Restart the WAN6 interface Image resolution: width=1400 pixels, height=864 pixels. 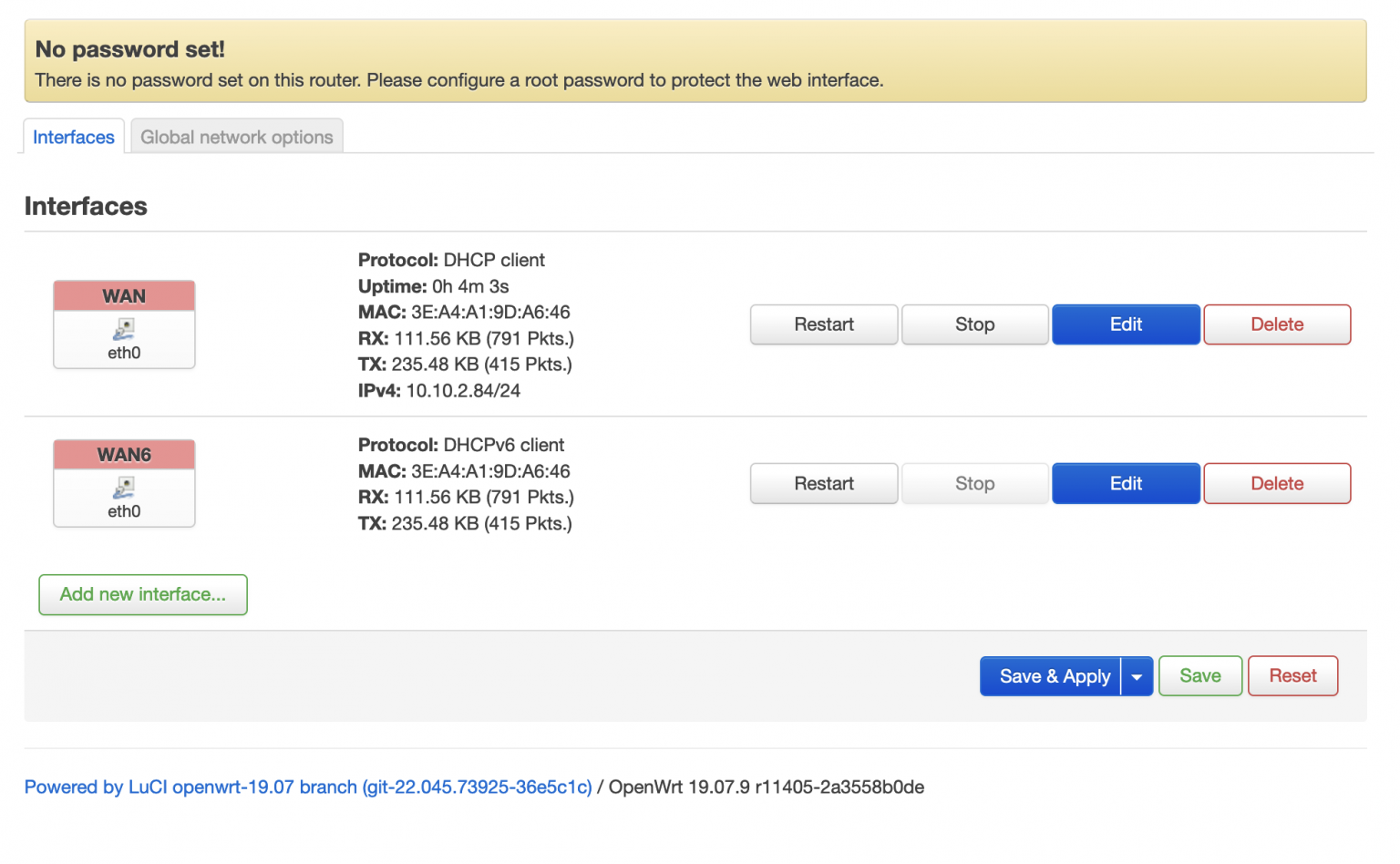(x=823, y=483)
